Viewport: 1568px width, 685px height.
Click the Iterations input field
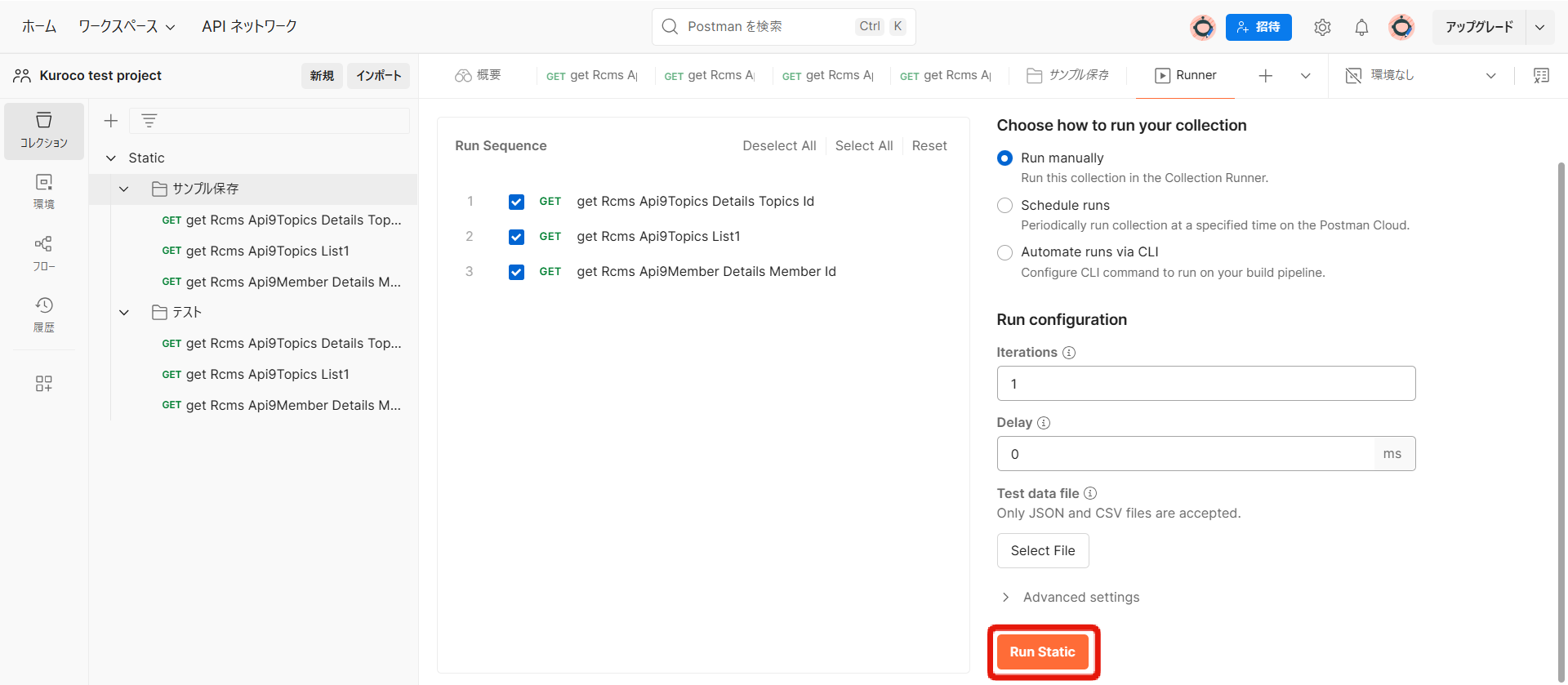click(1205, 384)
